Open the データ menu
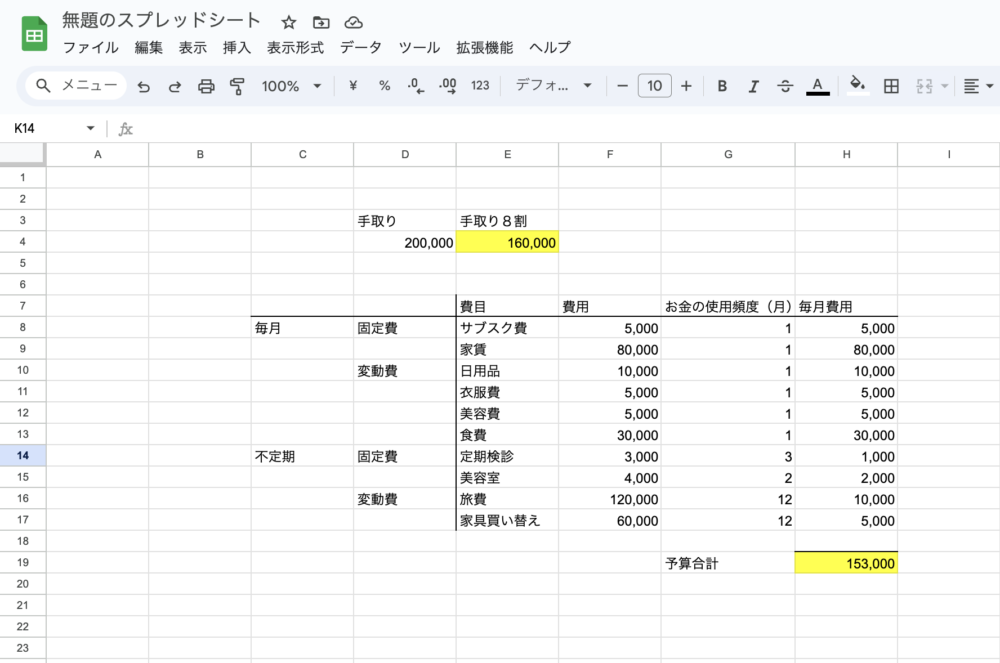 pos(360,47)
